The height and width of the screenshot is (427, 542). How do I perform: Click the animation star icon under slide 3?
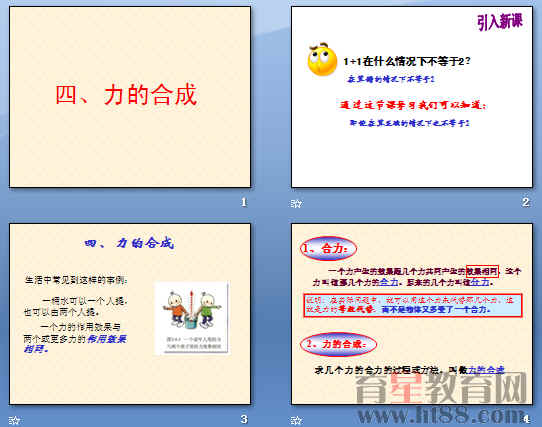[14, 420]
